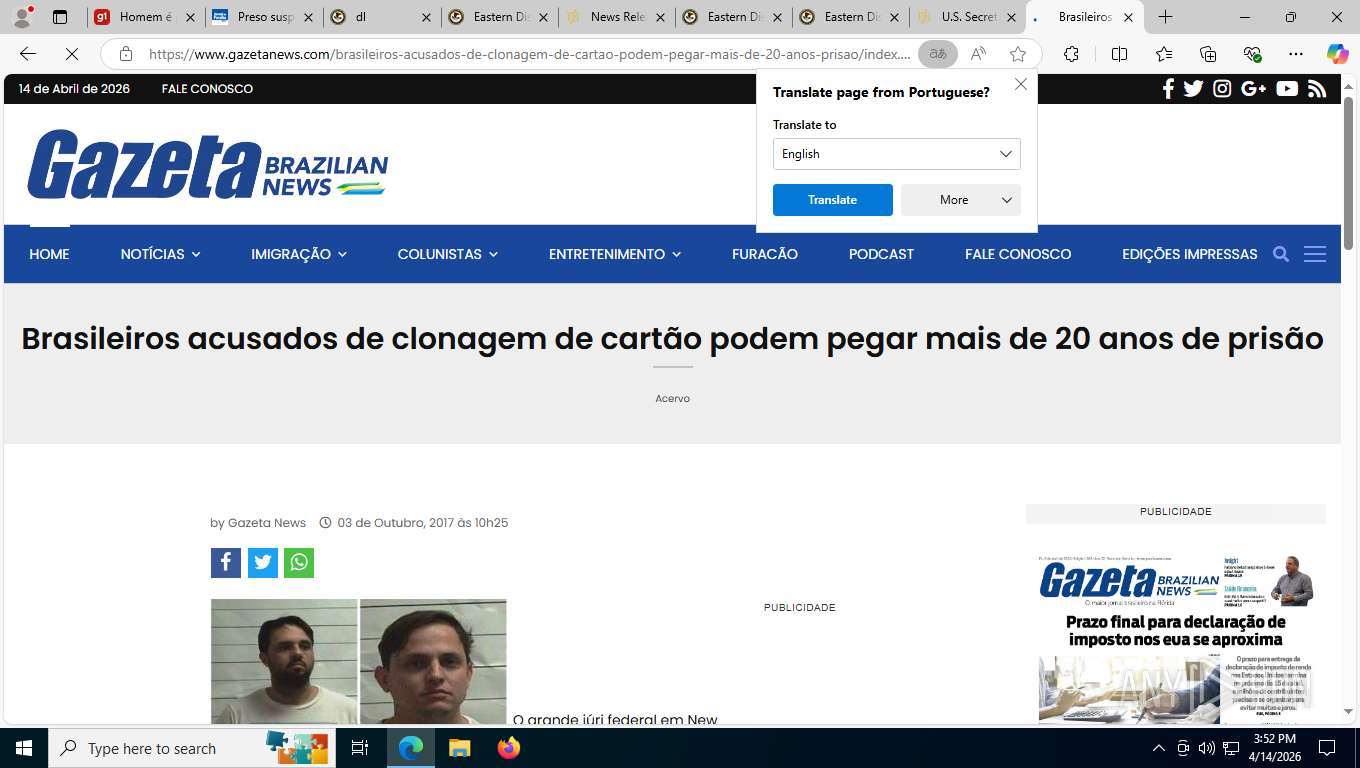Viewport: 1360px width, 768px height.
Task: Open Browser essentials icon
Action: 1252,54
